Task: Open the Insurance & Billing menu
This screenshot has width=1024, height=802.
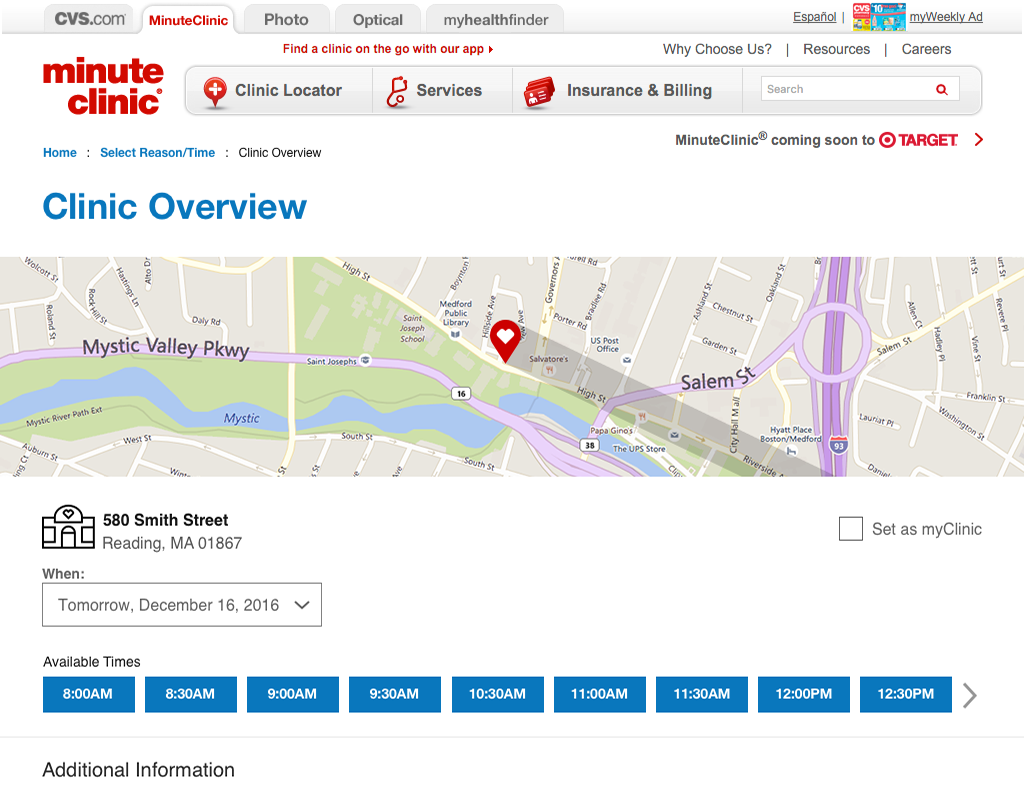Action: (x=628, y=91)
